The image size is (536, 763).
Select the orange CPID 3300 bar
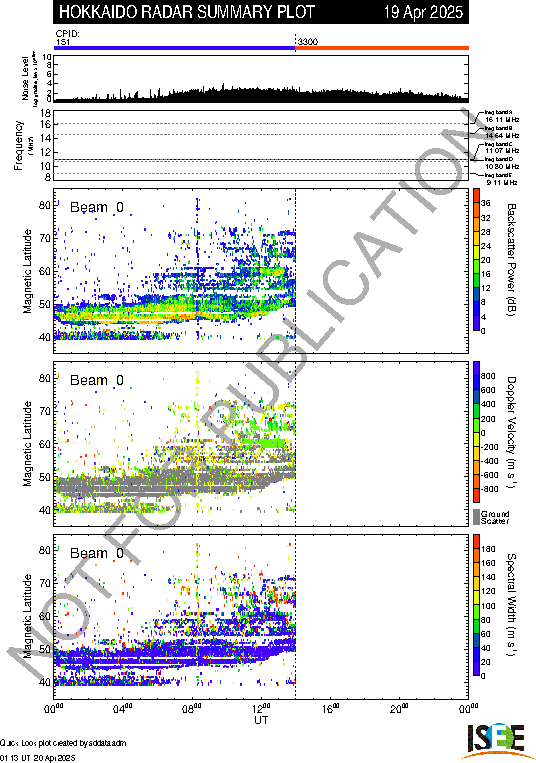(x=382, y=48)
